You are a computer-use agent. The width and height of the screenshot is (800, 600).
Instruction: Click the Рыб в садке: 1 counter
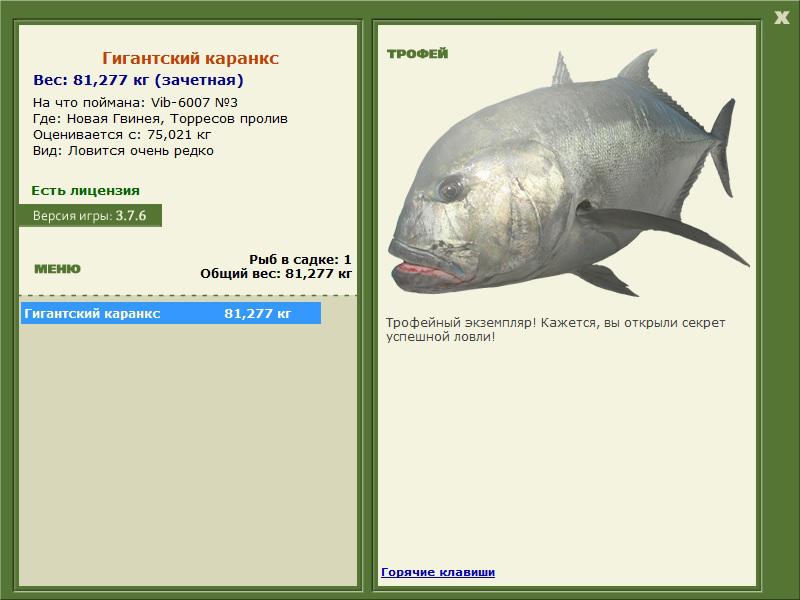[299, 259]
